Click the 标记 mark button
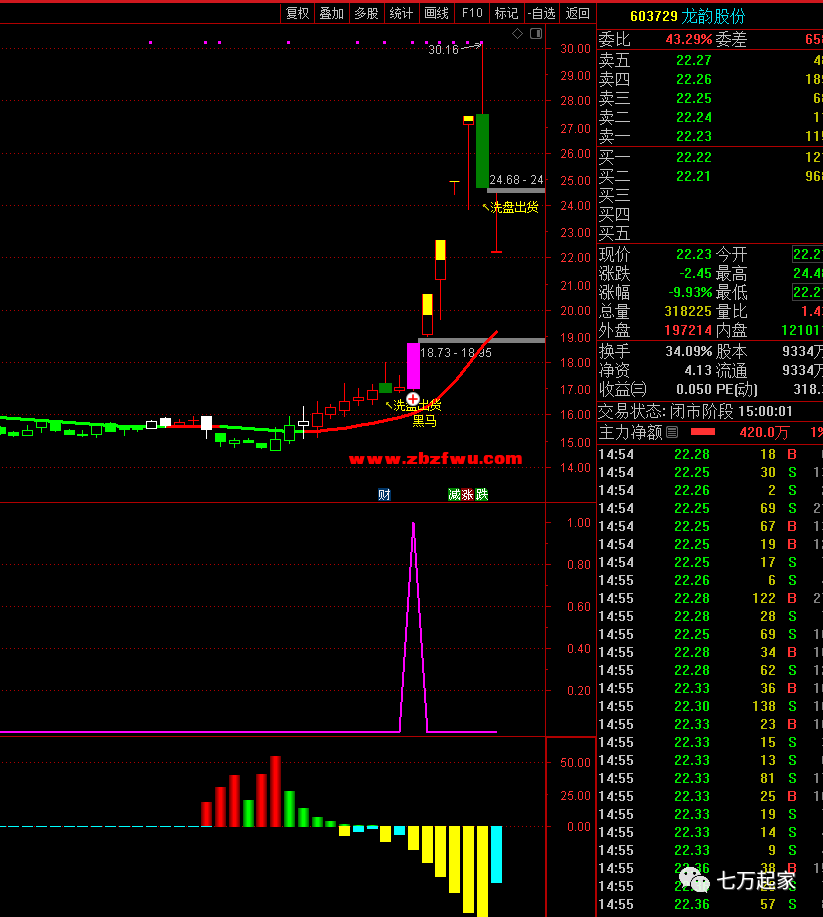This screenshot has width=823, height=917. (507, 13)
